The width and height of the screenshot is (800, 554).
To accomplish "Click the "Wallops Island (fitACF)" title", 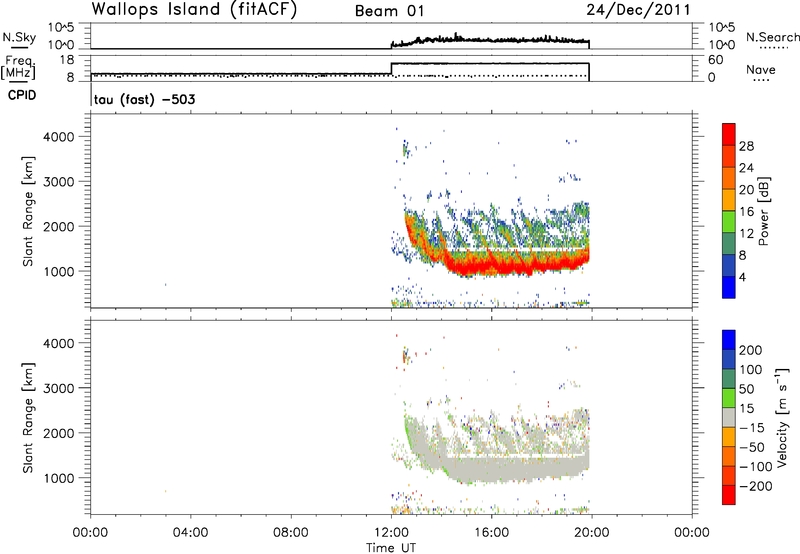I will (x=194, y=10).
